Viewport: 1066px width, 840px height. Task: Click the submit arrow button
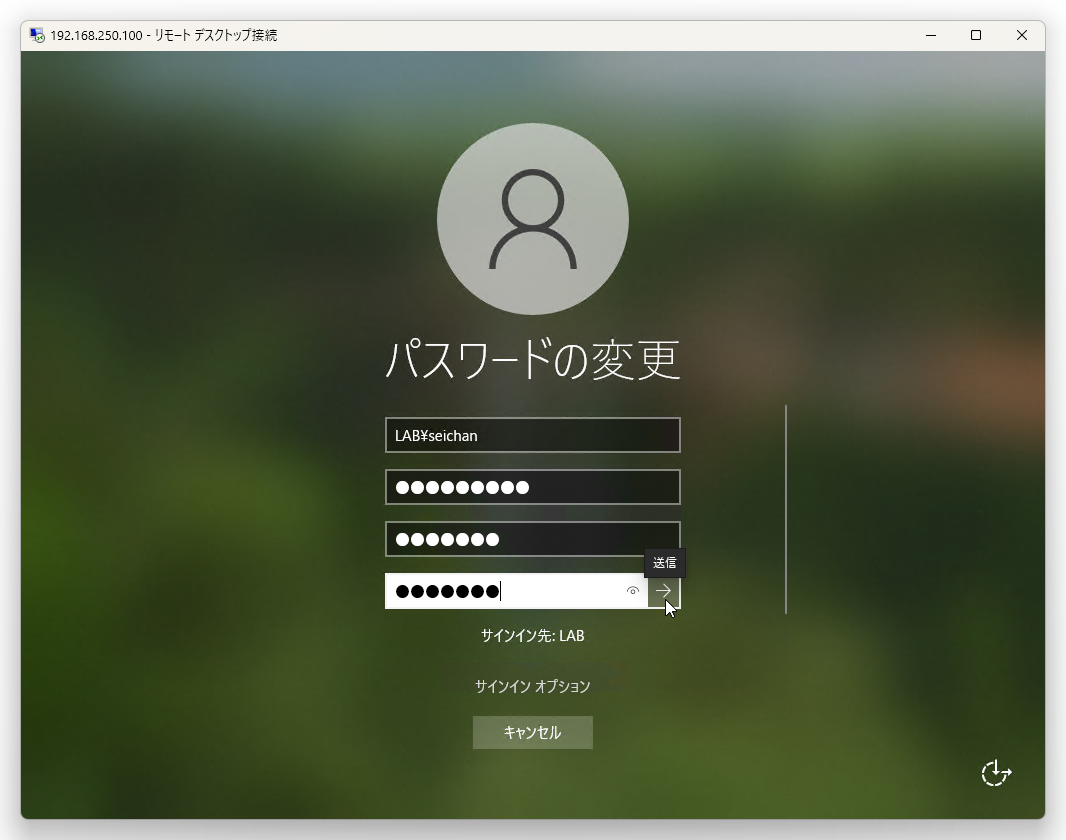664,591
